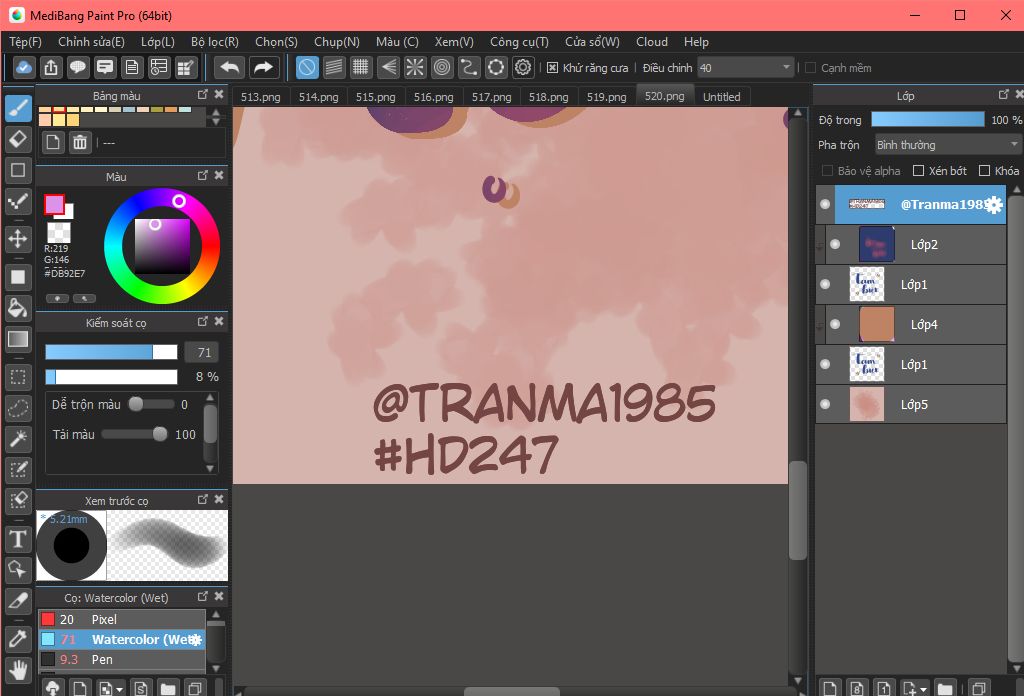Image resolution: width=1024 pixels, height=696 pixels.
Task: Open the Bộ lọc(R) menu
Action: point(215,42)
